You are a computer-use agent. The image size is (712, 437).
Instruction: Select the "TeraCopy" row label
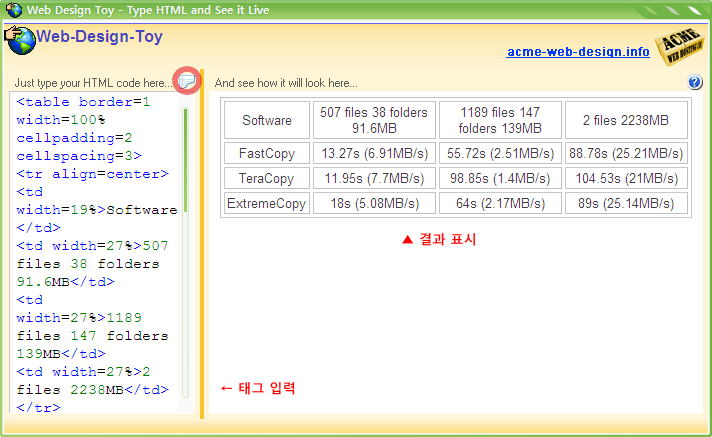(267, 178)
